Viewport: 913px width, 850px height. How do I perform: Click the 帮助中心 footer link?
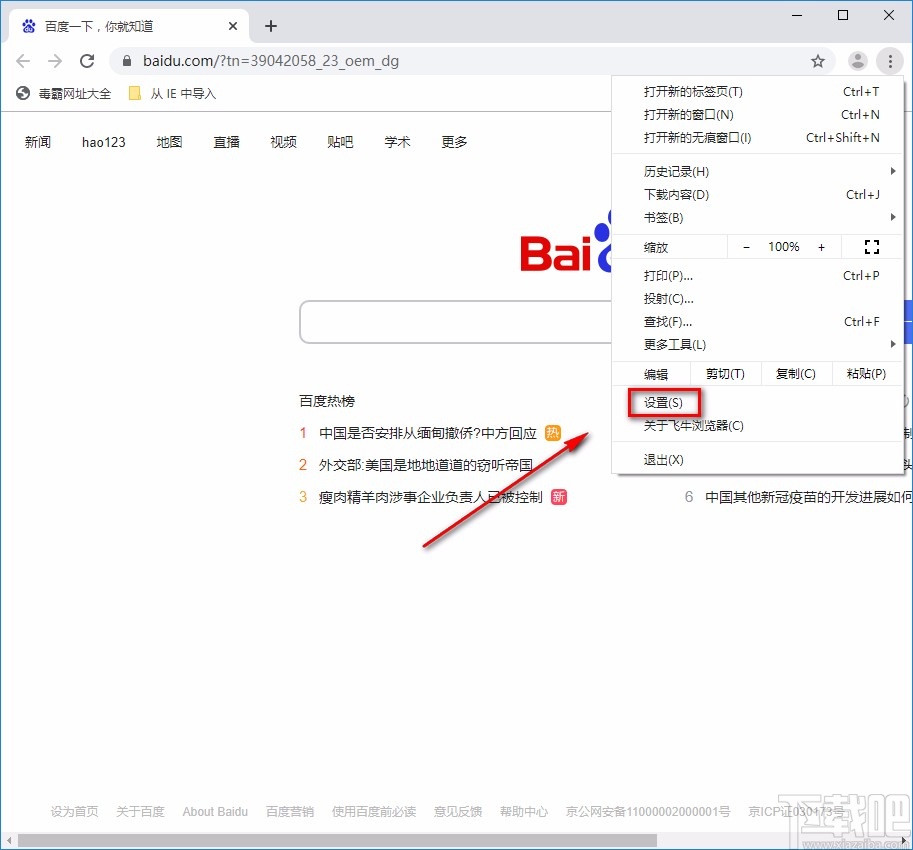(x=524, y=812)
